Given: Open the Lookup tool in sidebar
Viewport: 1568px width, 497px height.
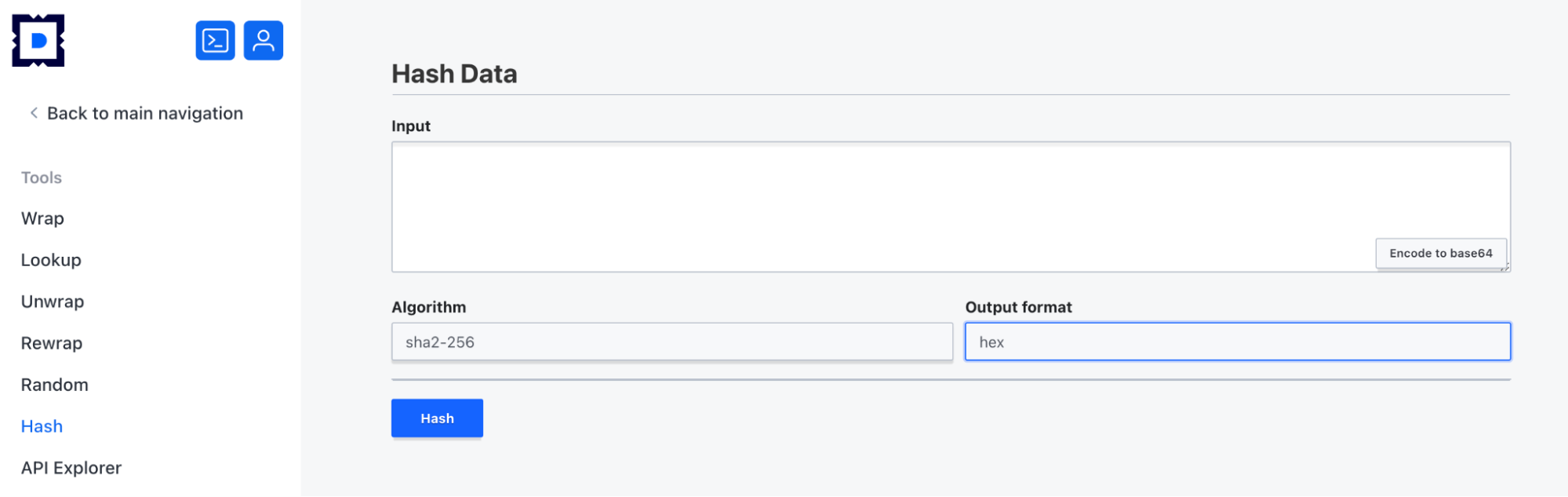Looking at the screenshot, I should pyautogui.click(x=51, y=260).
